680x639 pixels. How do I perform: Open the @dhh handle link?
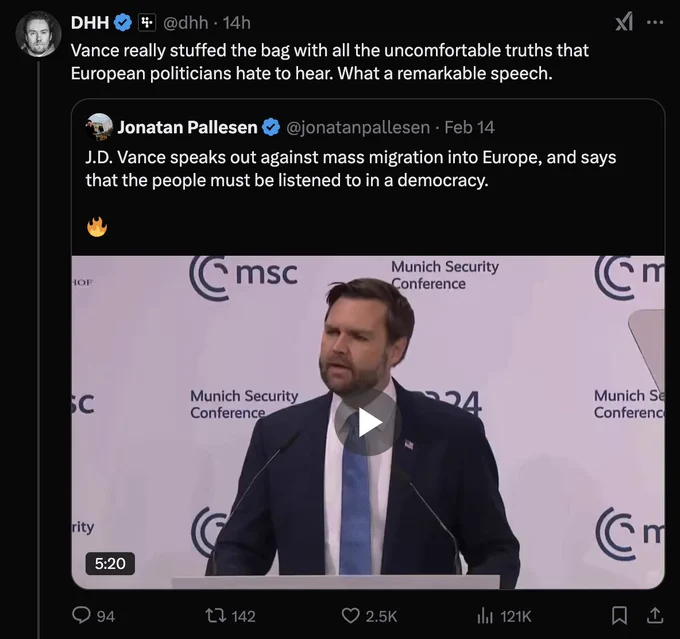186,23
